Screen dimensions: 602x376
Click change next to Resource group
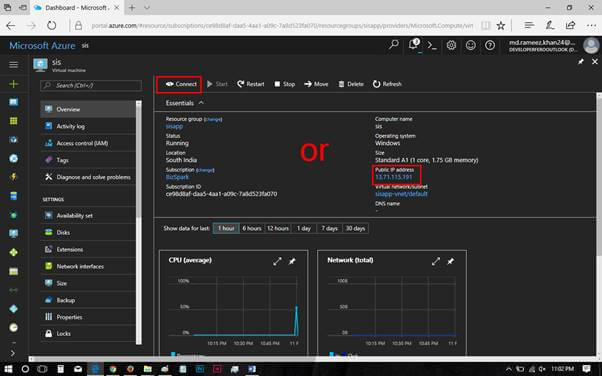tap(213, 119)
